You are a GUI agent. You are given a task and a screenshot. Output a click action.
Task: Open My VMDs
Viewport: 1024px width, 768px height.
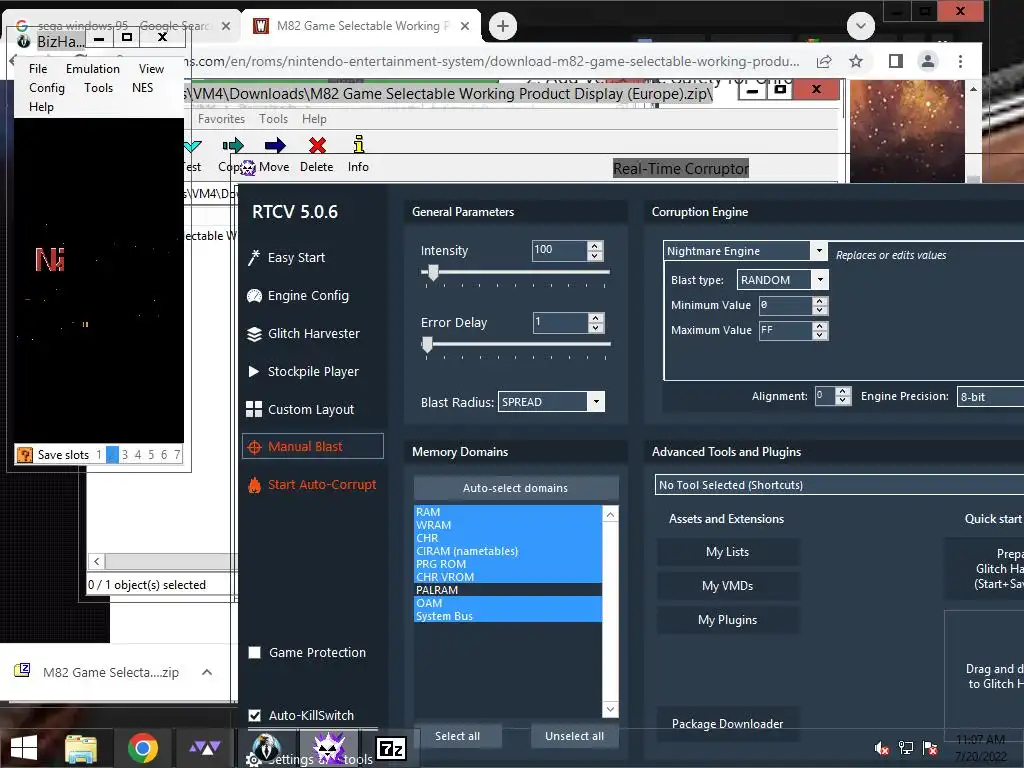[728, 586]
